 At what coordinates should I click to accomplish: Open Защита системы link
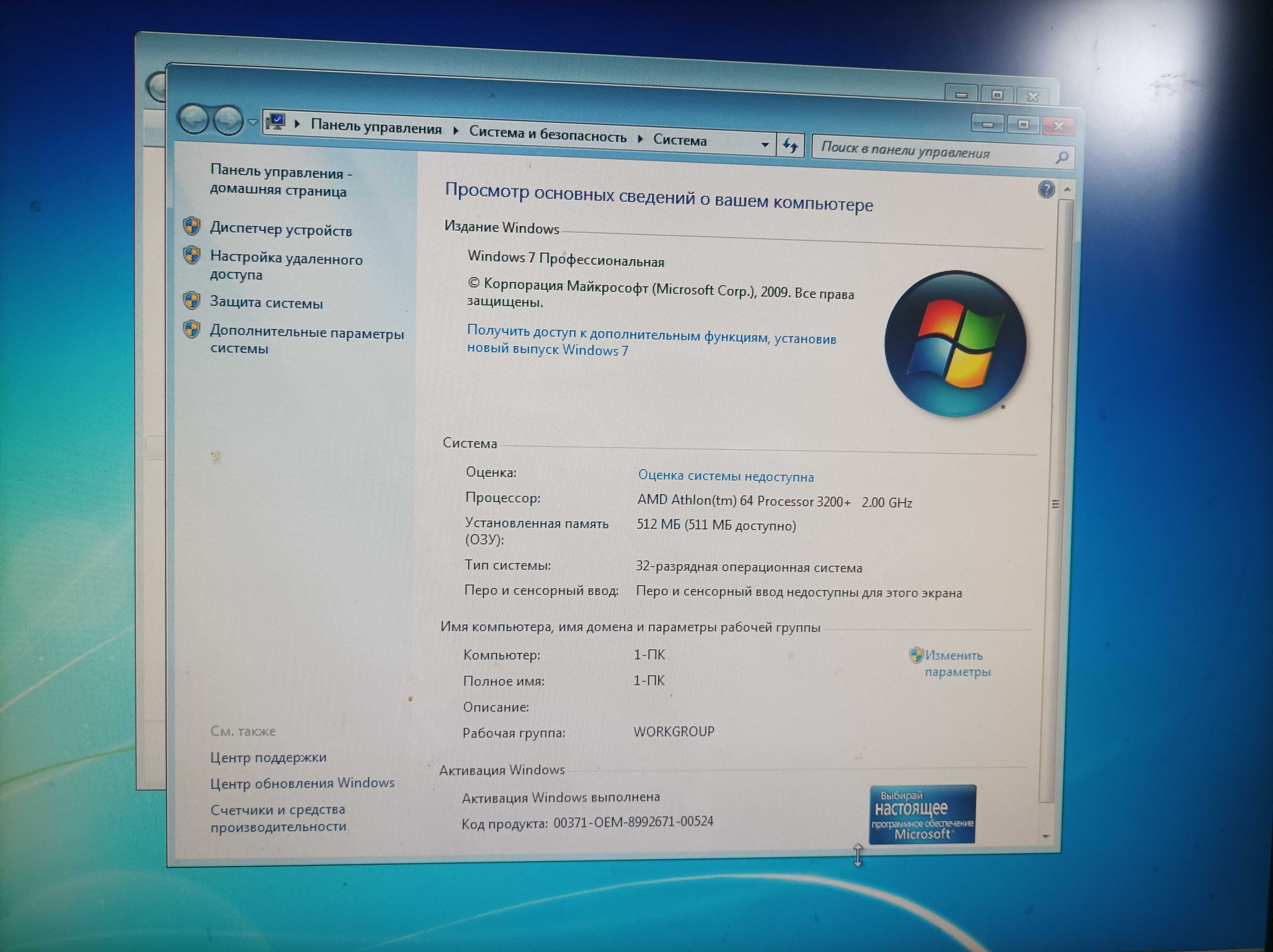[266, 302]
